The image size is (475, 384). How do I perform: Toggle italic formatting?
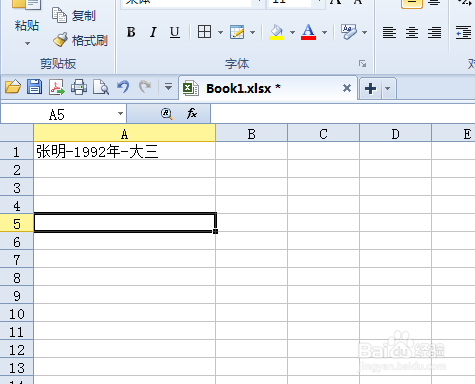coord(153,32)
